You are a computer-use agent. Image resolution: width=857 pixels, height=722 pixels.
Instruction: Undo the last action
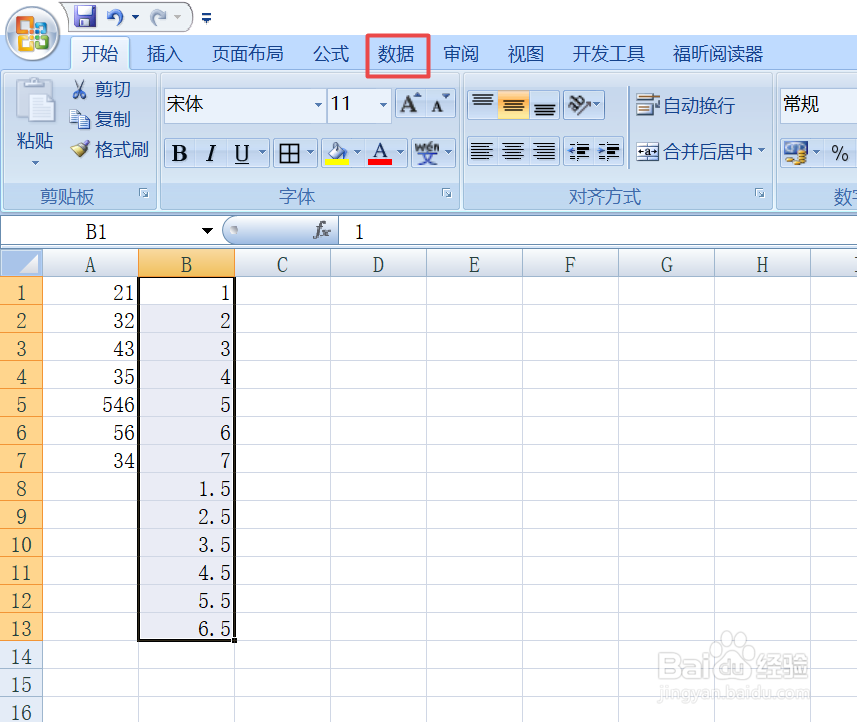[115, 17]
